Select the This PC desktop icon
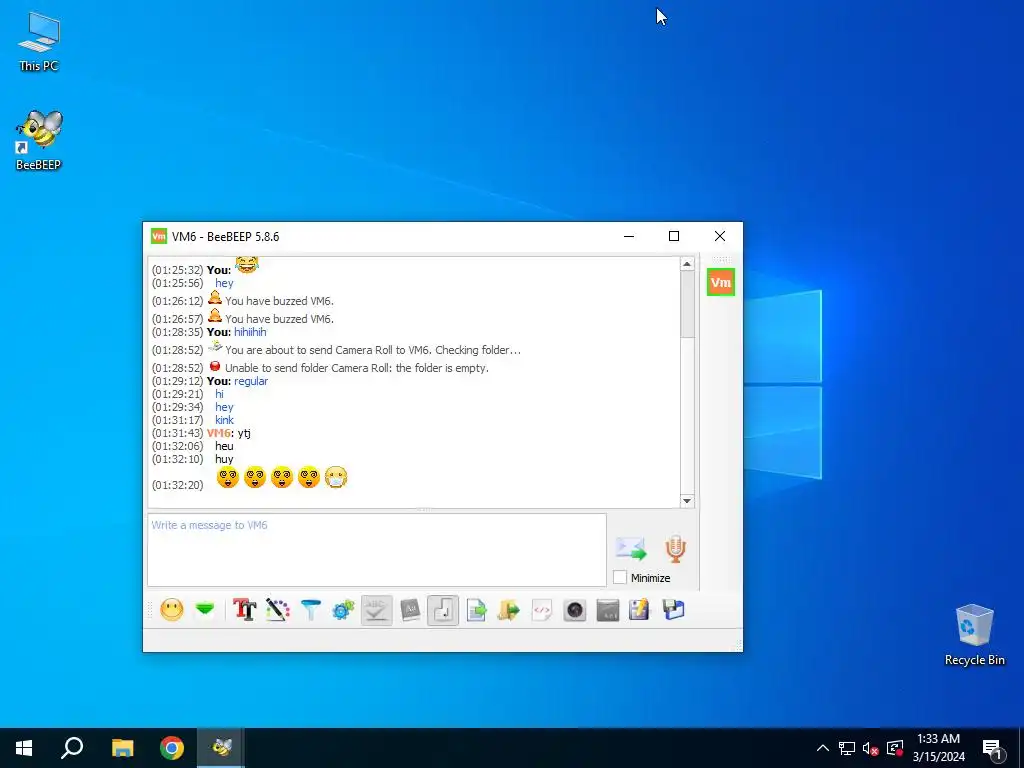Screen dimensions: 1024x768 [39, 42]
